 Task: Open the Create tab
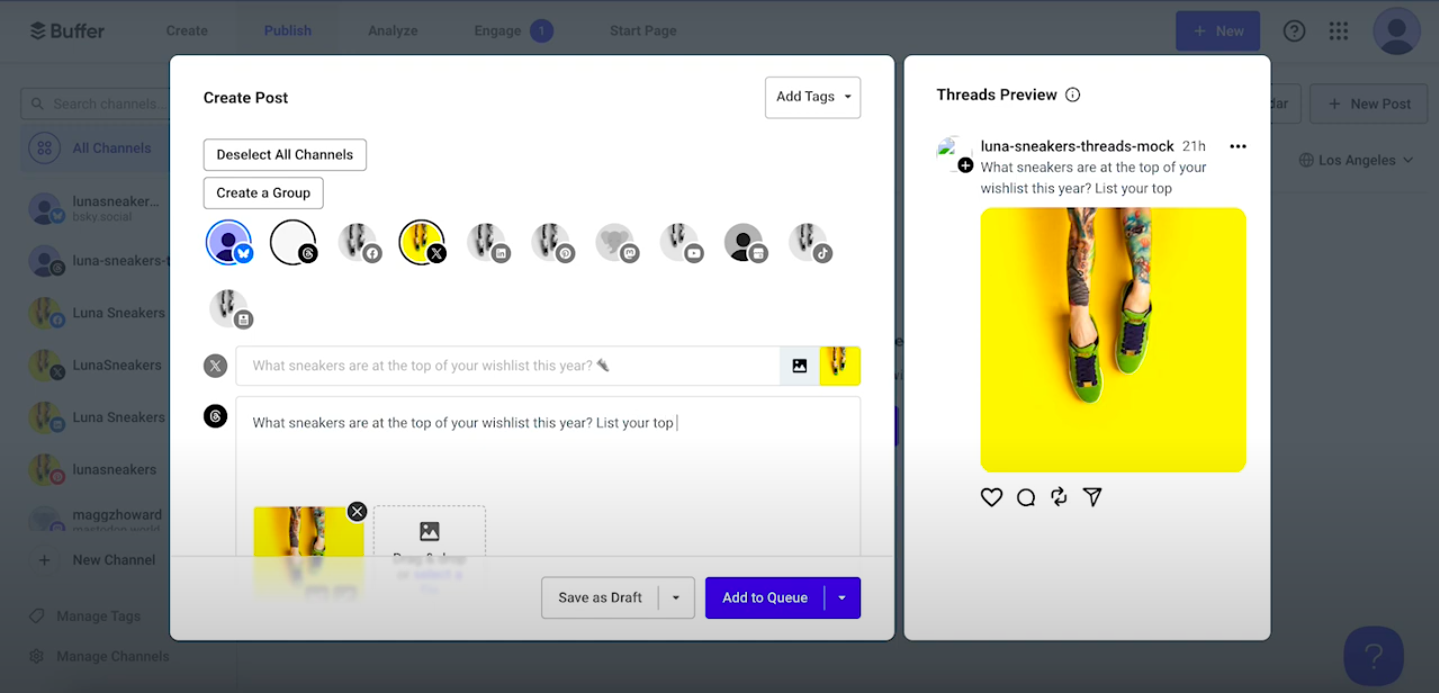(187, 31)
